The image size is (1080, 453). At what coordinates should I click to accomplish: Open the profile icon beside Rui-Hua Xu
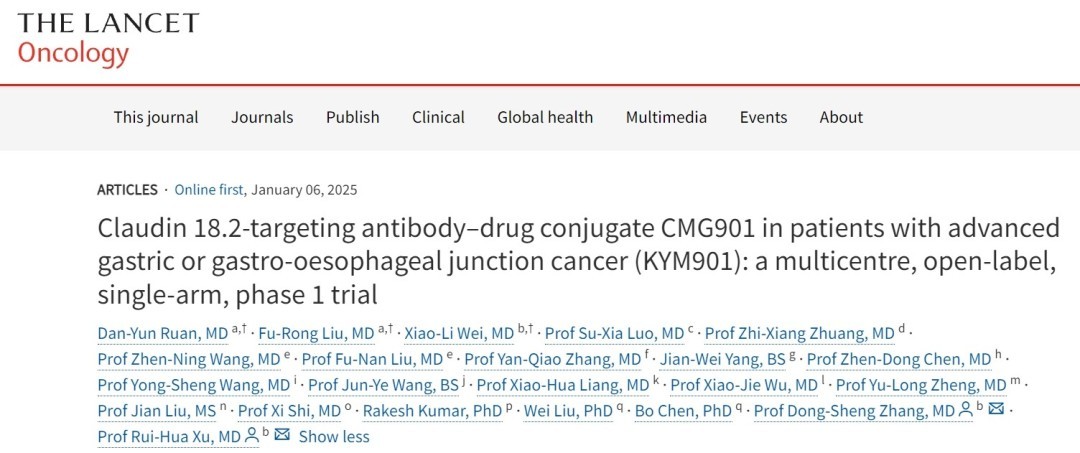[252, 435]
